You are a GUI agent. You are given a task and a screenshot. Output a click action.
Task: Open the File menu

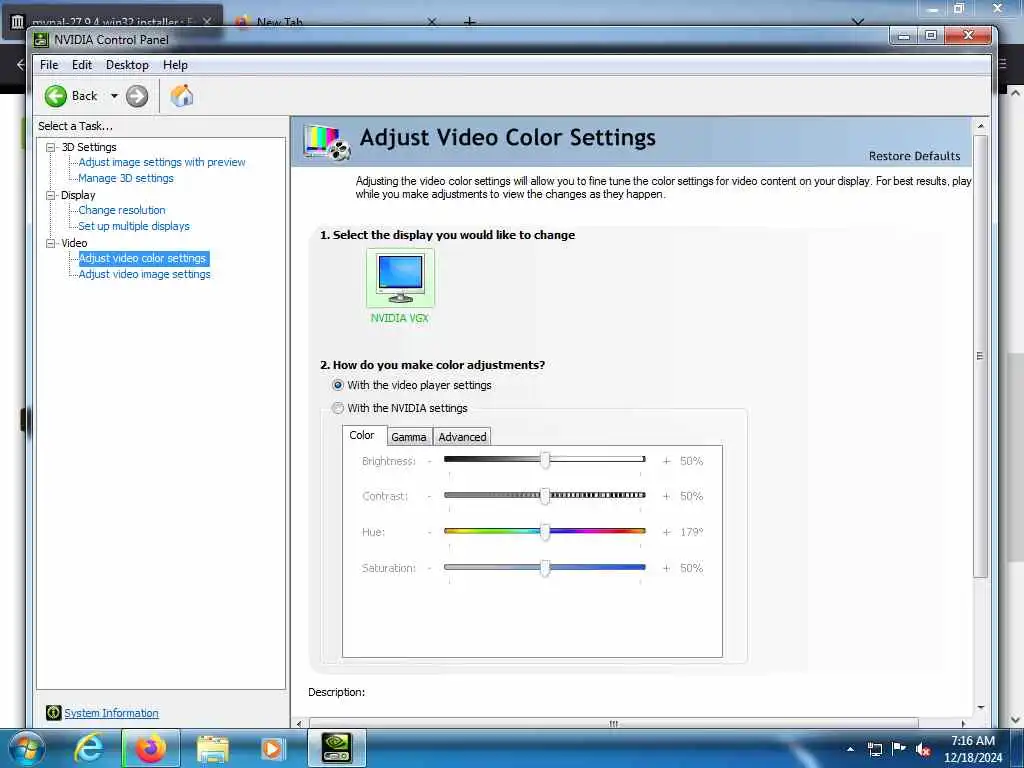point(49,65)
